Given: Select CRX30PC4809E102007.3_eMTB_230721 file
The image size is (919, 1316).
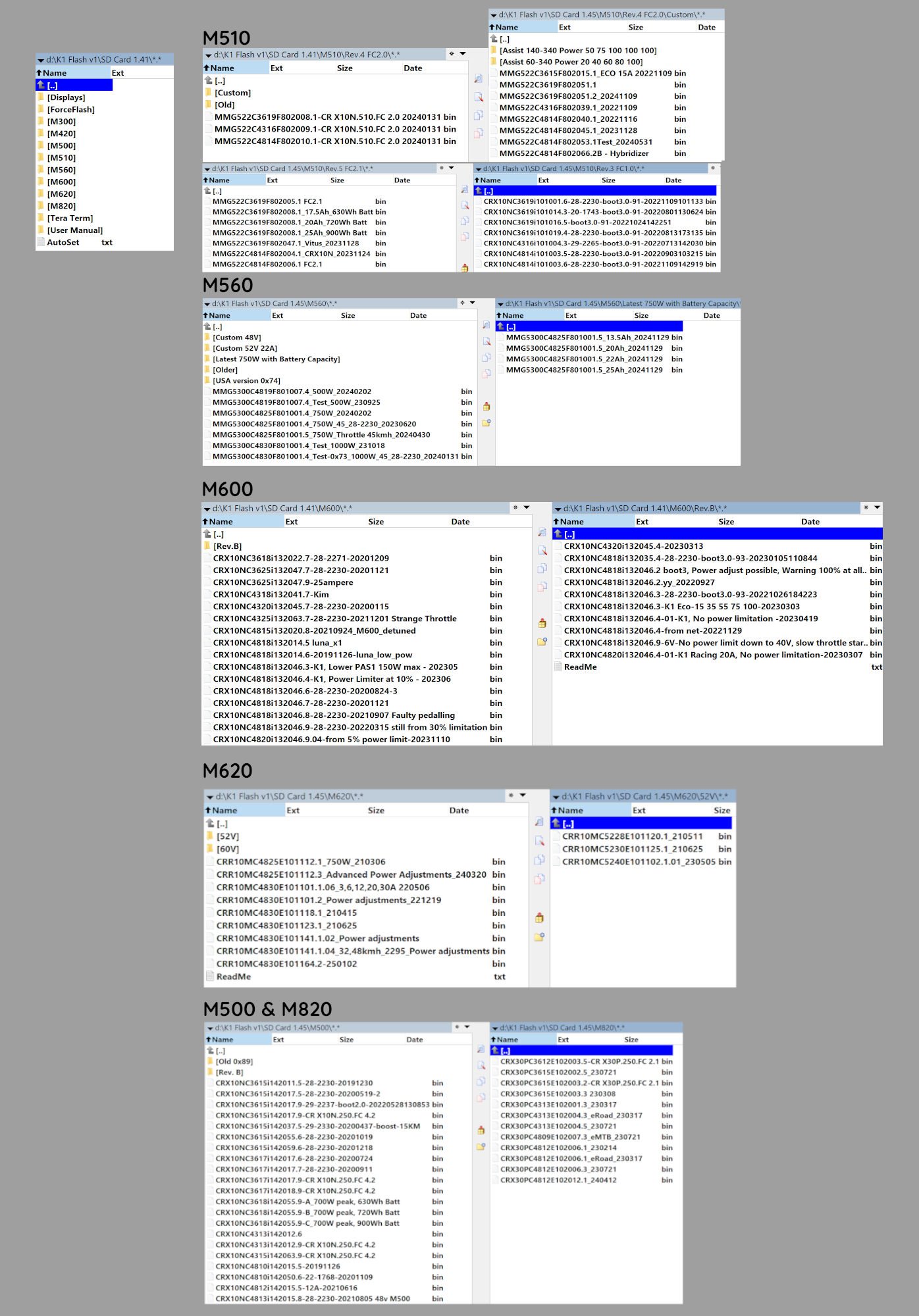Looking at the screenshot, I should pyautogui.click(x=583, y=1137).
